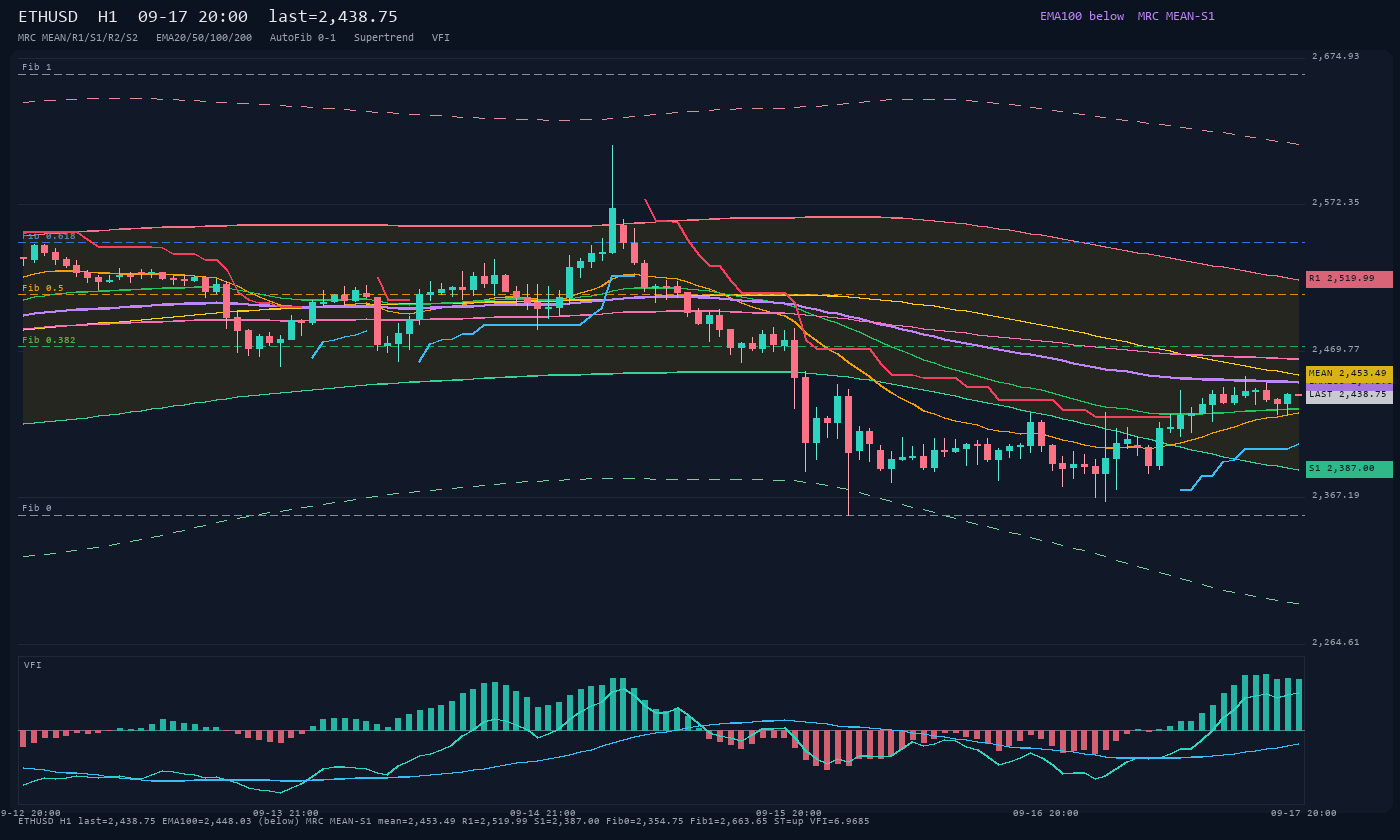Click the Fib 1 level label
The width and height of the screenshot is (1400, 840).
[x=37, y=67]
